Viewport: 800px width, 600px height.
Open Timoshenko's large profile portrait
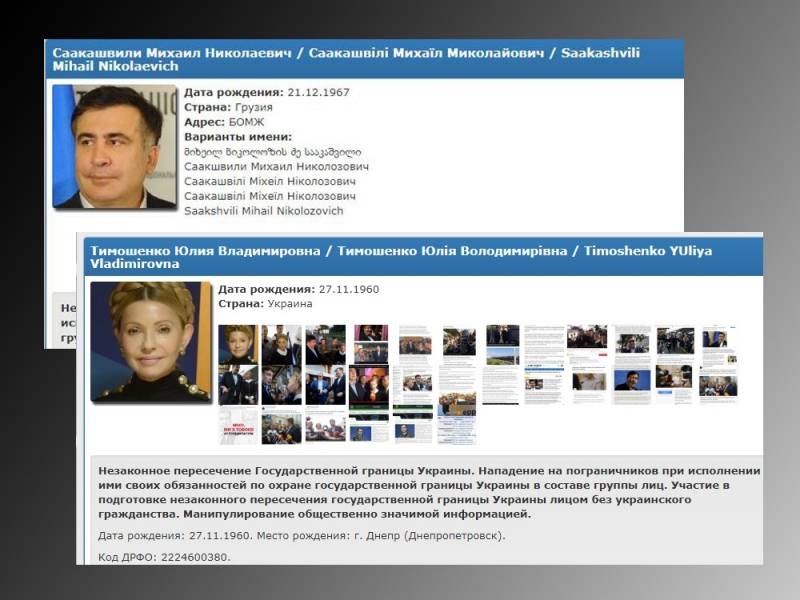(151, 342)
